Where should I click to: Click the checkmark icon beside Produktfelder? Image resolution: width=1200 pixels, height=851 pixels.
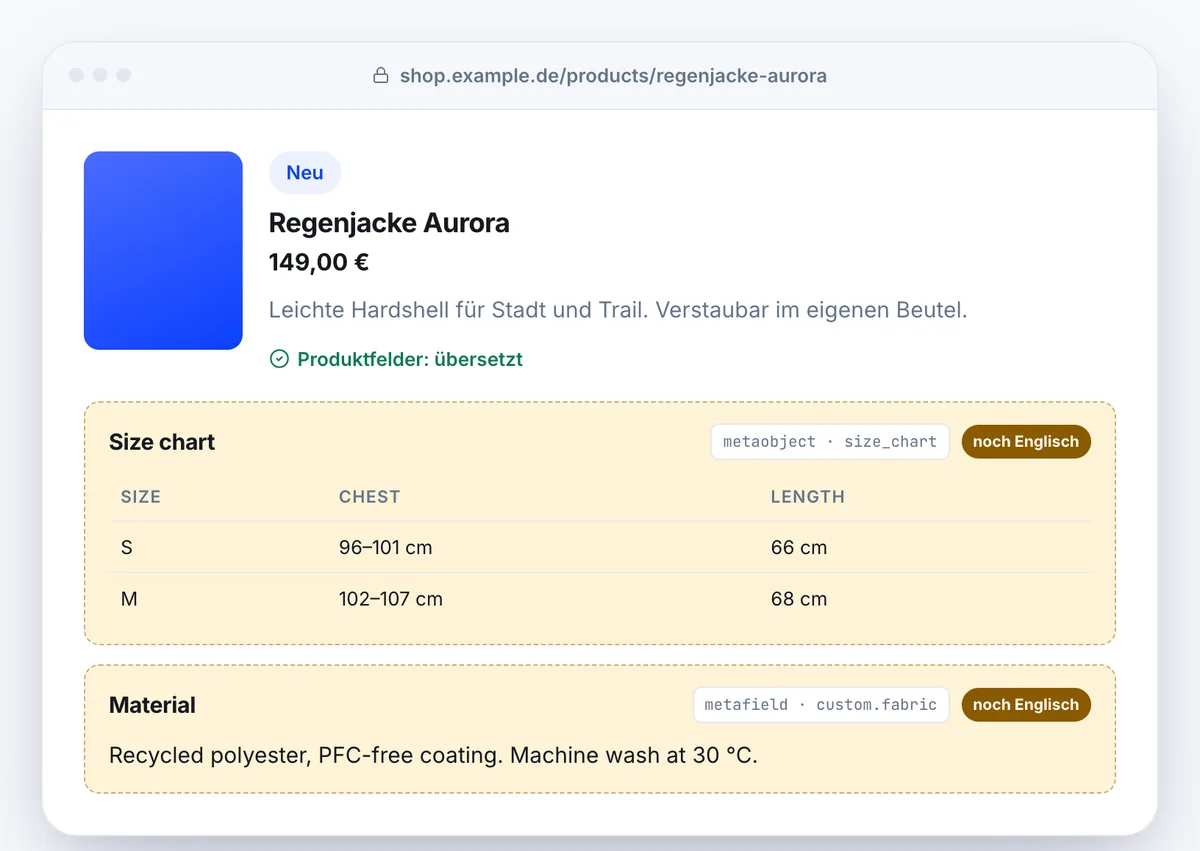[279, 359]
